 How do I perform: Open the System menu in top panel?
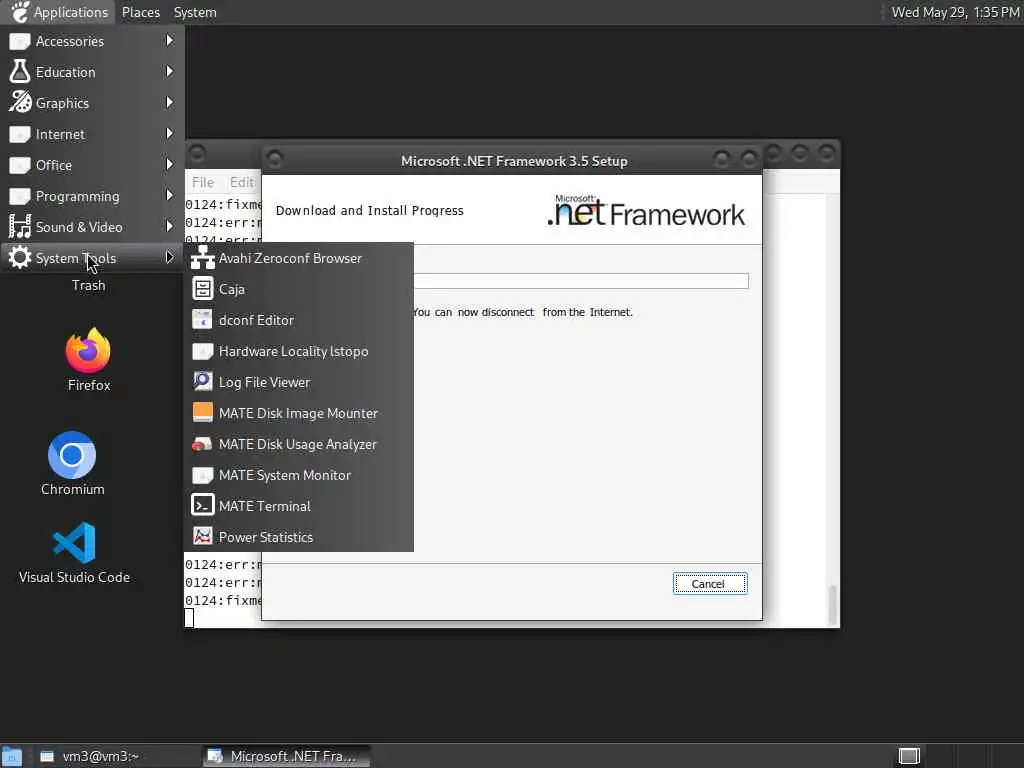pos(195,12)
